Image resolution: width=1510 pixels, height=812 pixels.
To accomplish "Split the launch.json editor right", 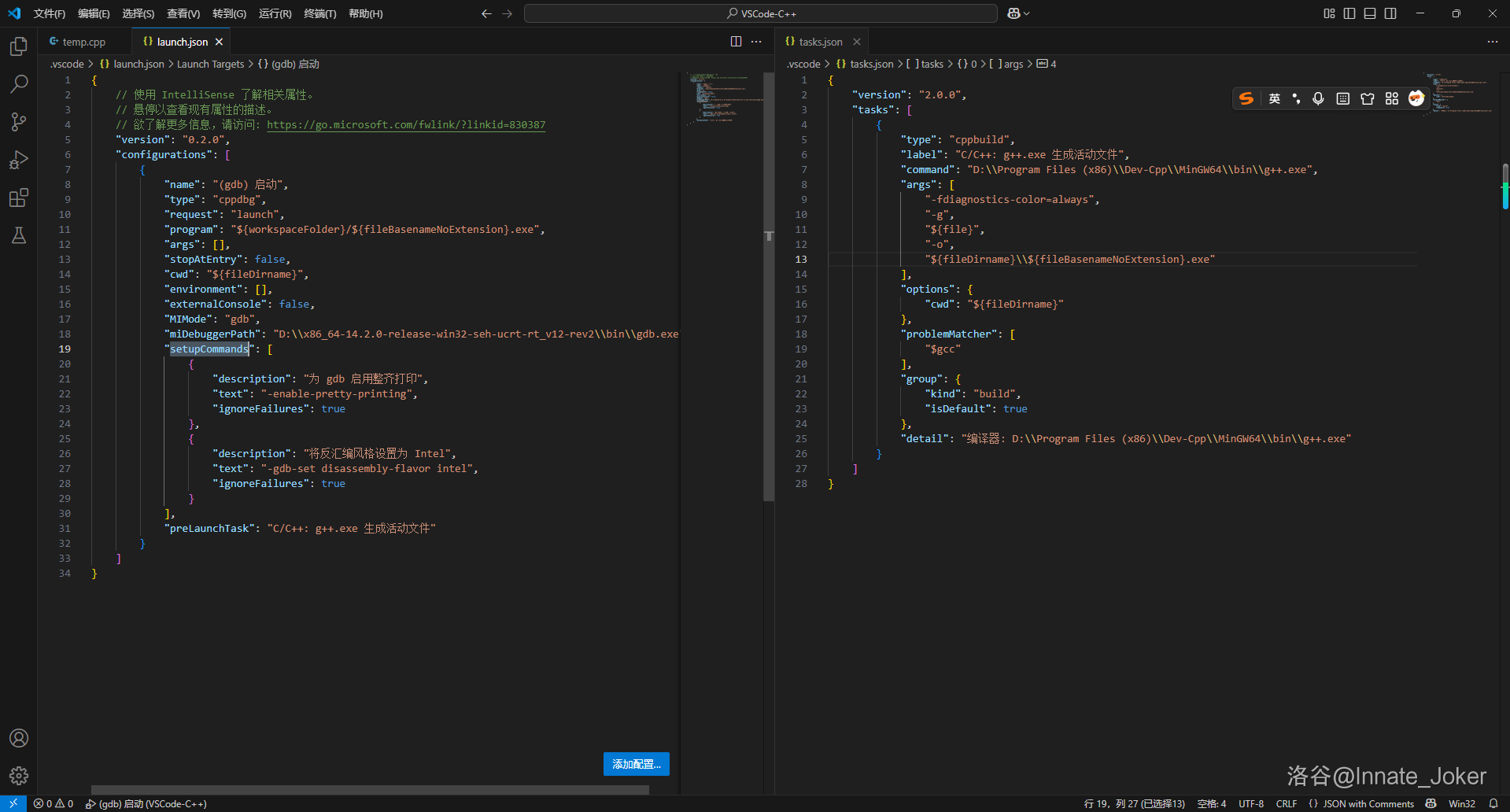I will click(x=736, y=42).
